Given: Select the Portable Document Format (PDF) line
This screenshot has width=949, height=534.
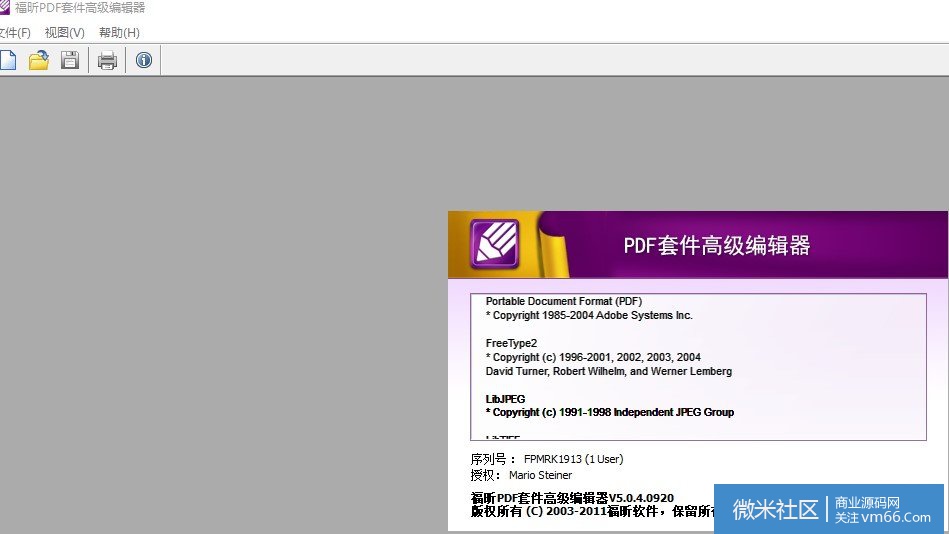Looking at the screenshot, I should pyautogui.click(x=563, y=301).
